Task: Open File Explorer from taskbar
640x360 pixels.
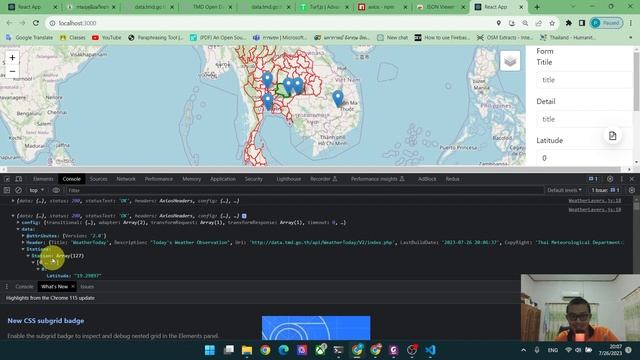Action: point(247,350)
